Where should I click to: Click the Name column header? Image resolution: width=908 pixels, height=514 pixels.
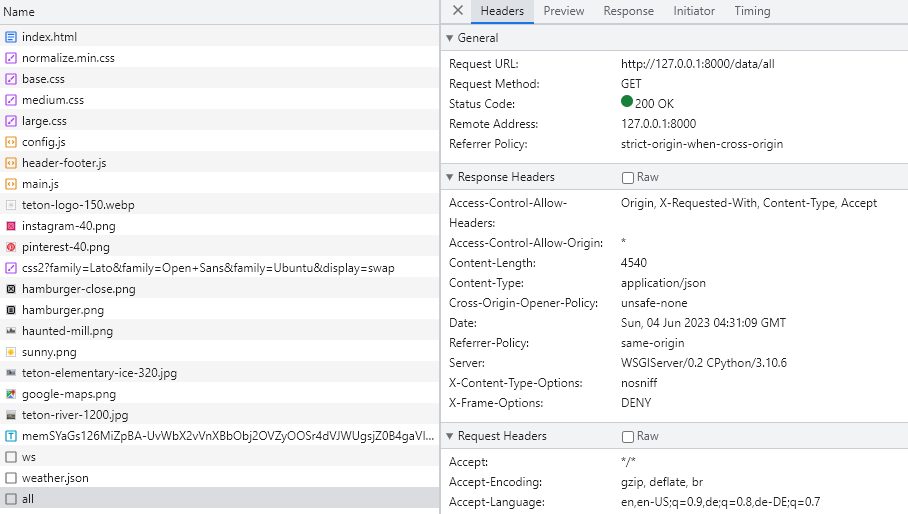click(20, 12)
